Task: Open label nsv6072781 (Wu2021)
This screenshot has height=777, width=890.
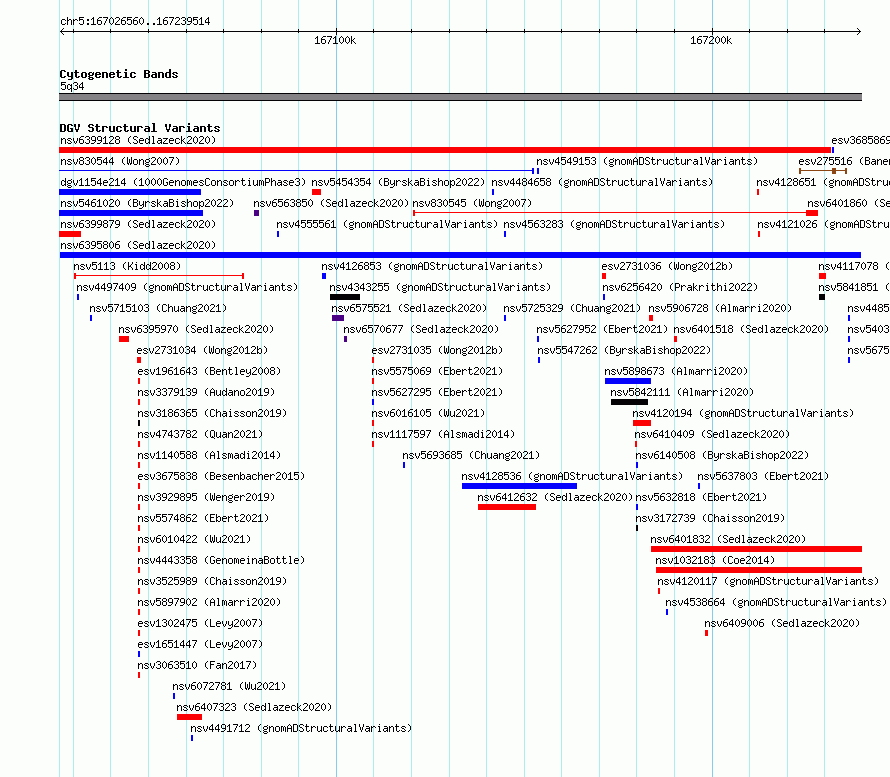Action: click(x=229, y=686)
